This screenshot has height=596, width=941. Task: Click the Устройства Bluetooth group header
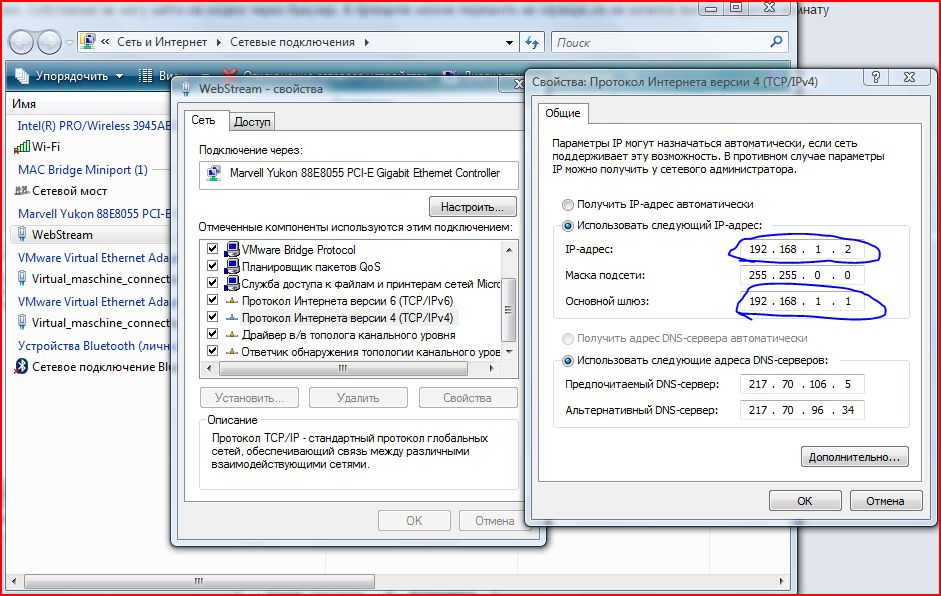coord(94,346)
